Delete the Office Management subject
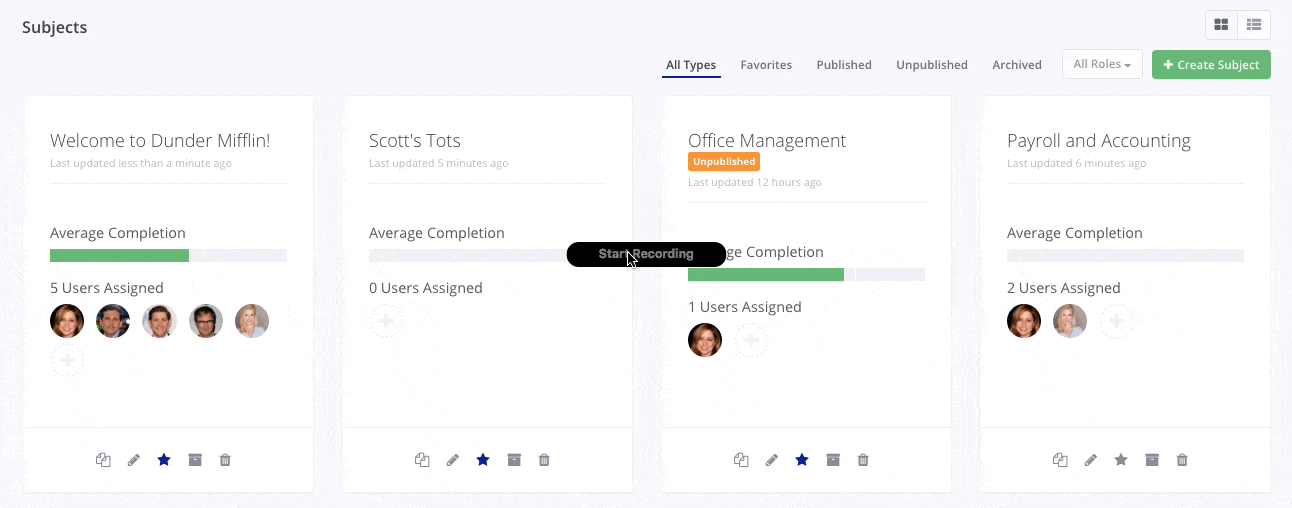 [x=863, y=460]
